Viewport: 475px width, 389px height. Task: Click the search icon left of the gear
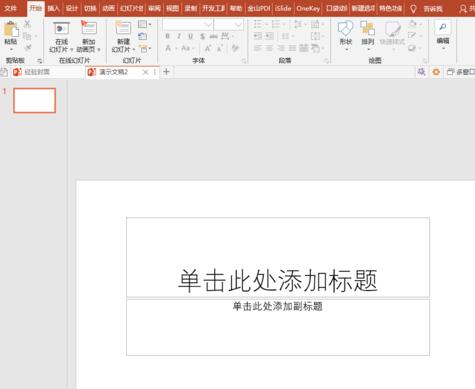(422, 72)
